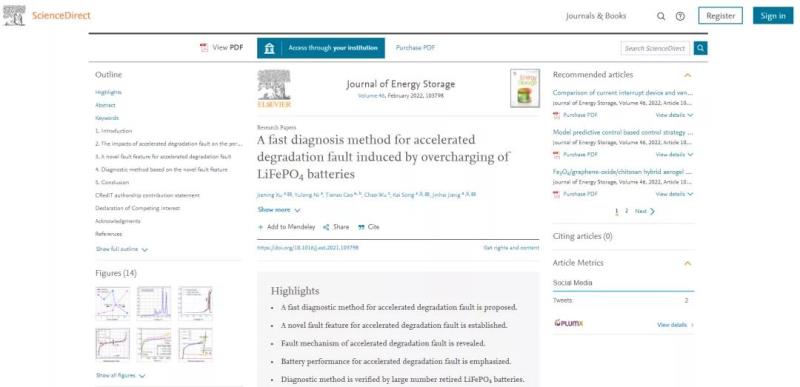Click the blue search submit button icon

pos(701,48)
